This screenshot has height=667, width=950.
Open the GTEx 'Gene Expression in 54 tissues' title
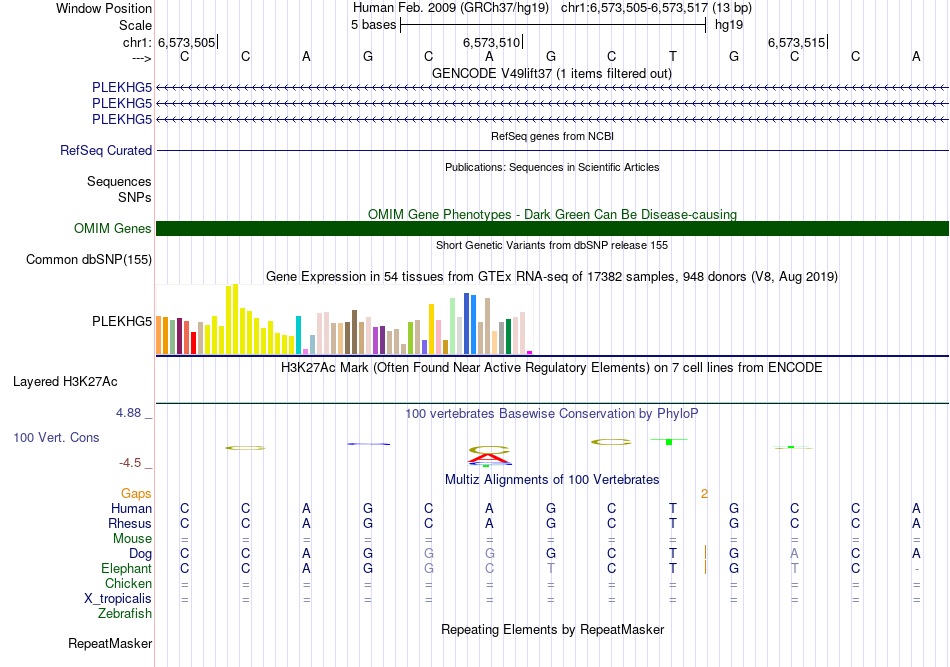(x=552, y=277)
